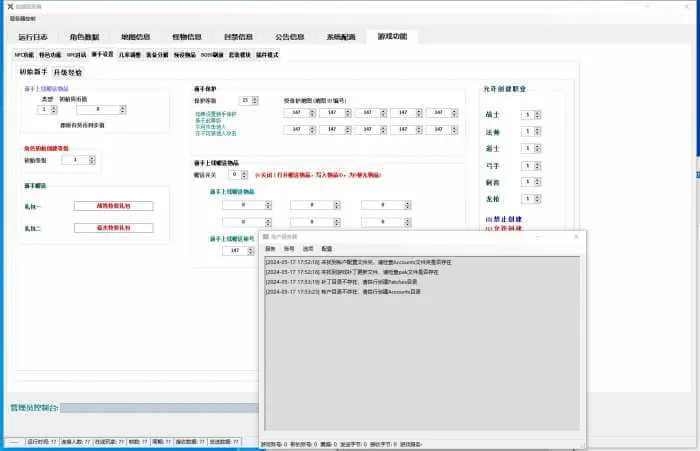Open the 账号 menu in the log window

[289, 249]
